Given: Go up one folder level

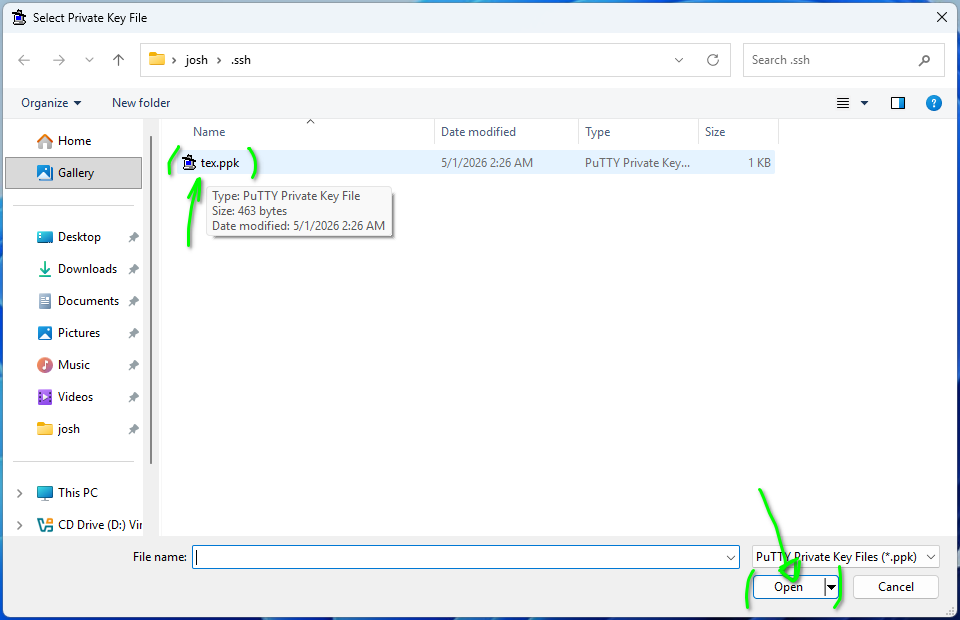Looking at the screenshot, I should pos(119,60).
